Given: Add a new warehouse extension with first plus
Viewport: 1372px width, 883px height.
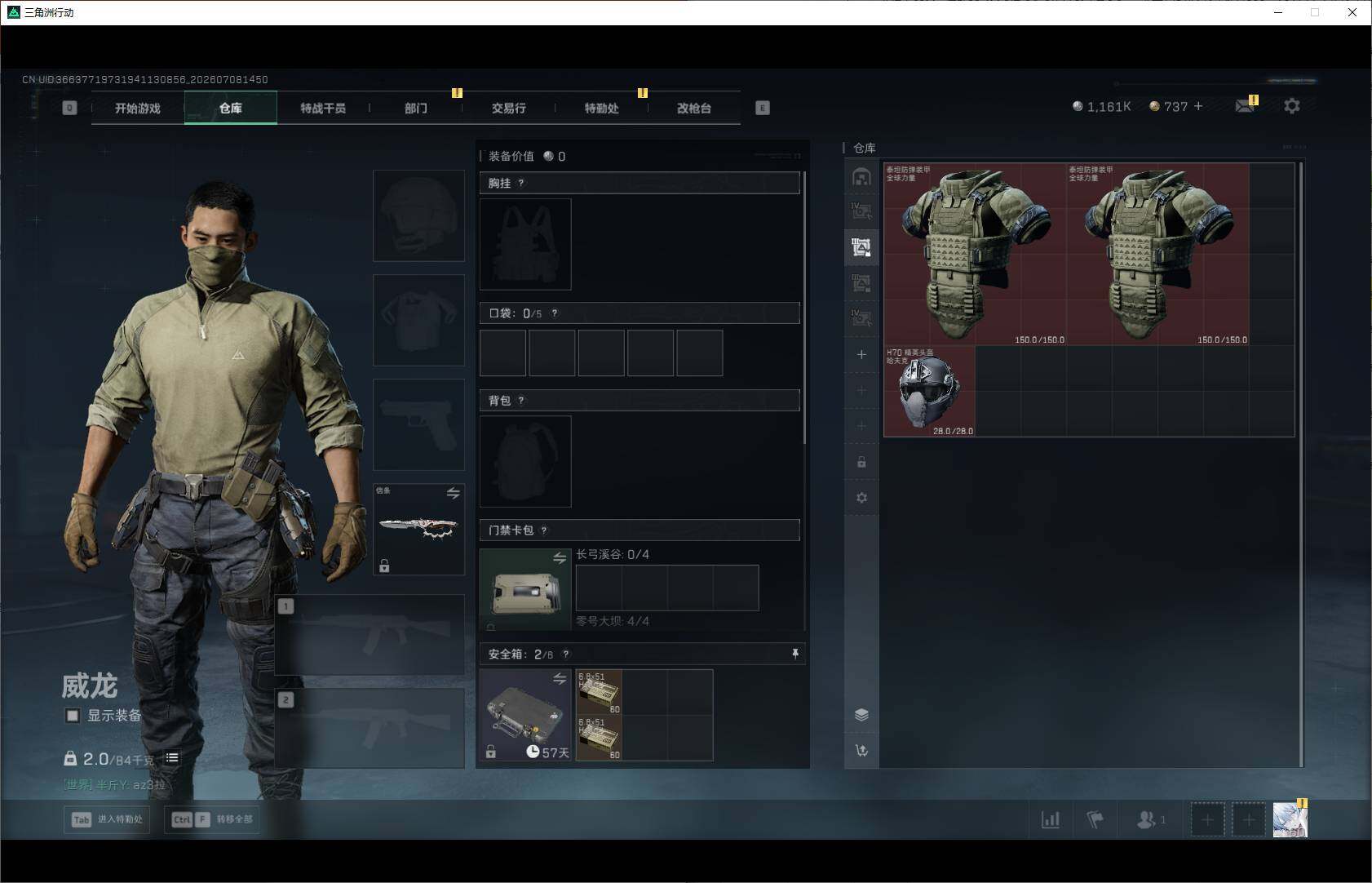Looking at the screenshot, I should [861, 354].
